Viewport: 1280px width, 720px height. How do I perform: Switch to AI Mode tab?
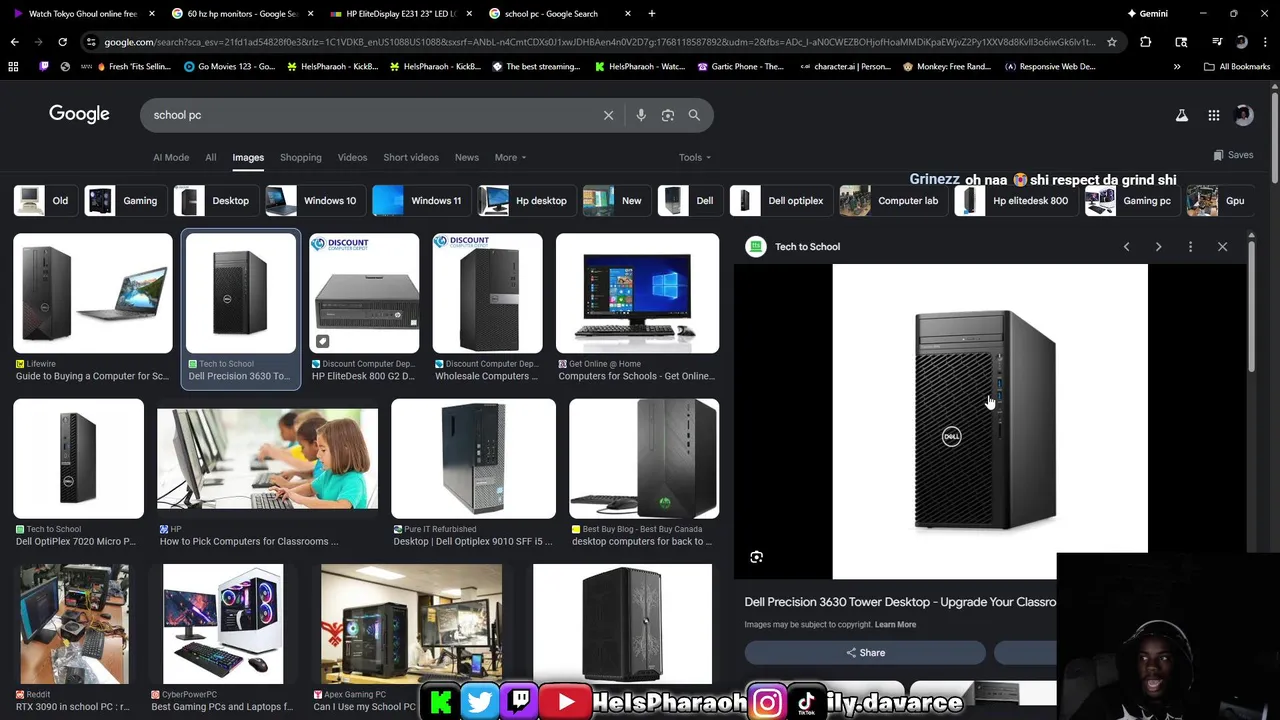click(x=171, y=157)
